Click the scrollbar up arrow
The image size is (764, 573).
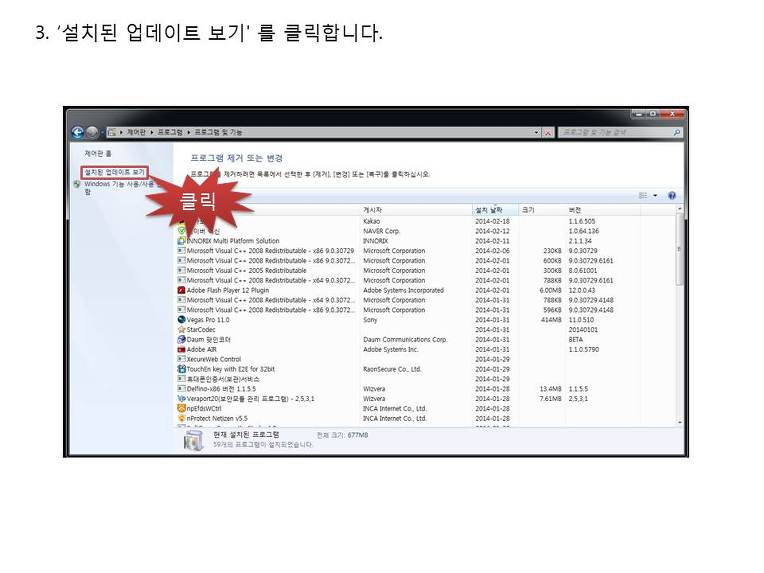click(x=680, y=209)
